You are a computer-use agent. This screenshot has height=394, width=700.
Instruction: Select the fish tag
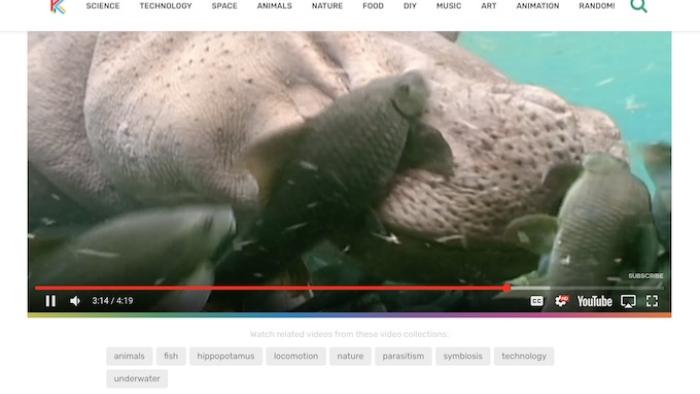point(171,356)
